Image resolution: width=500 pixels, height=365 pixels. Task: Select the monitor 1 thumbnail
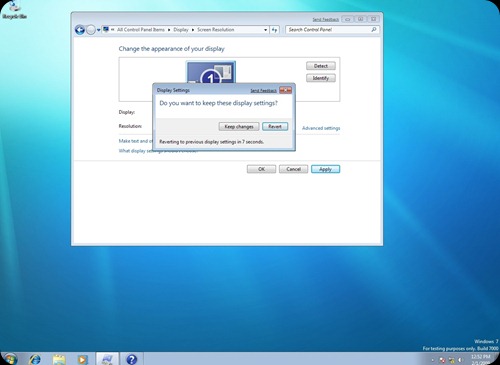click(211, 72)
